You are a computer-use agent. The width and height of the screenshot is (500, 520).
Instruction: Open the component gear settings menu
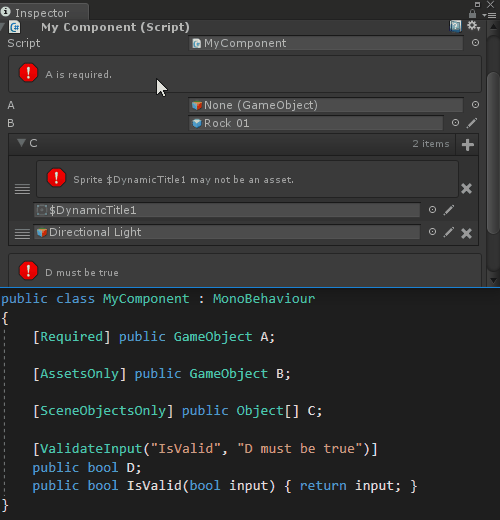coord(473,26)
